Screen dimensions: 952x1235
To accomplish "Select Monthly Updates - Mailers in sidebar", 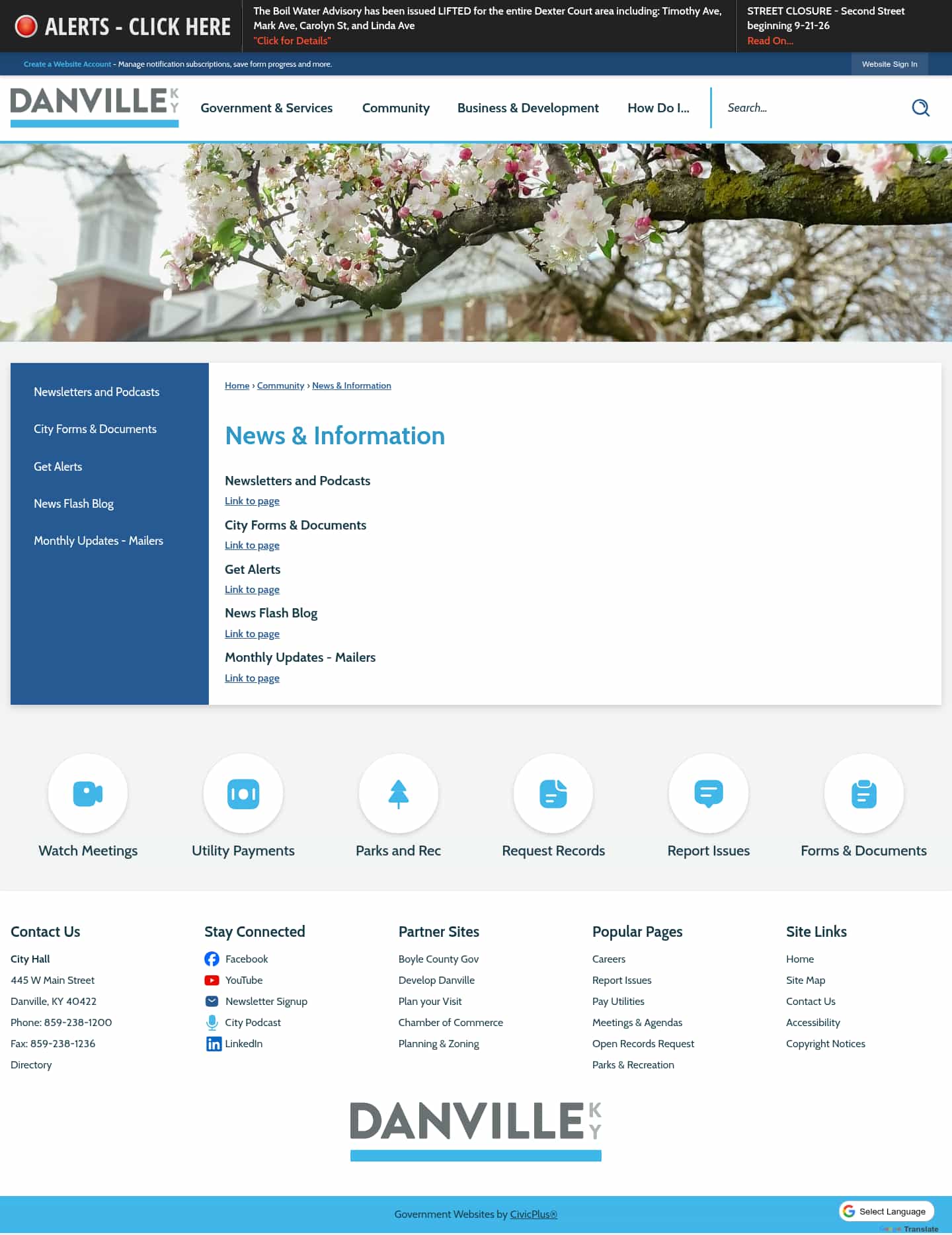I will pyautogui.click(x=99, y=541).
